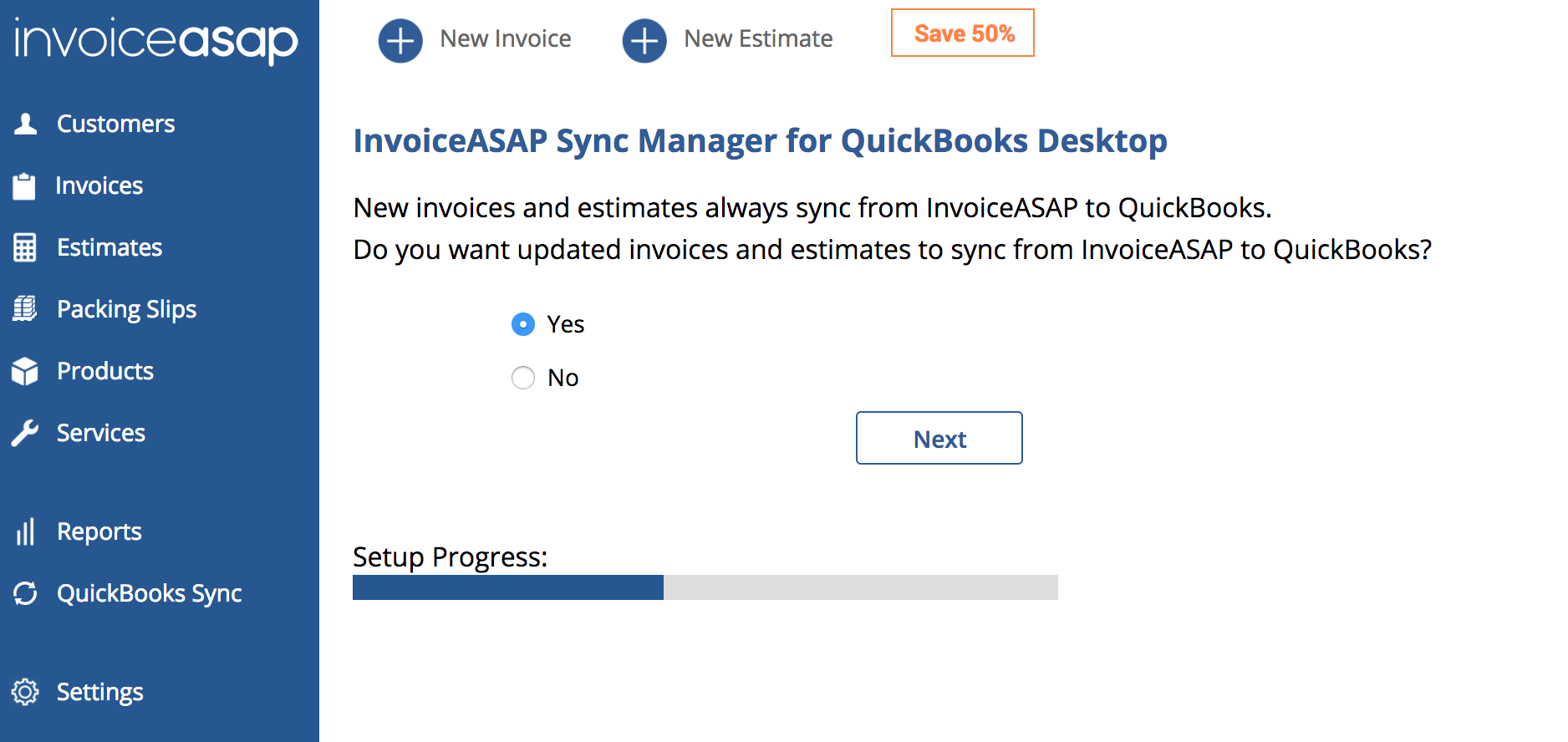
Task: Select the No radio button
Action: pyautogui.click(x=523, y=378)
